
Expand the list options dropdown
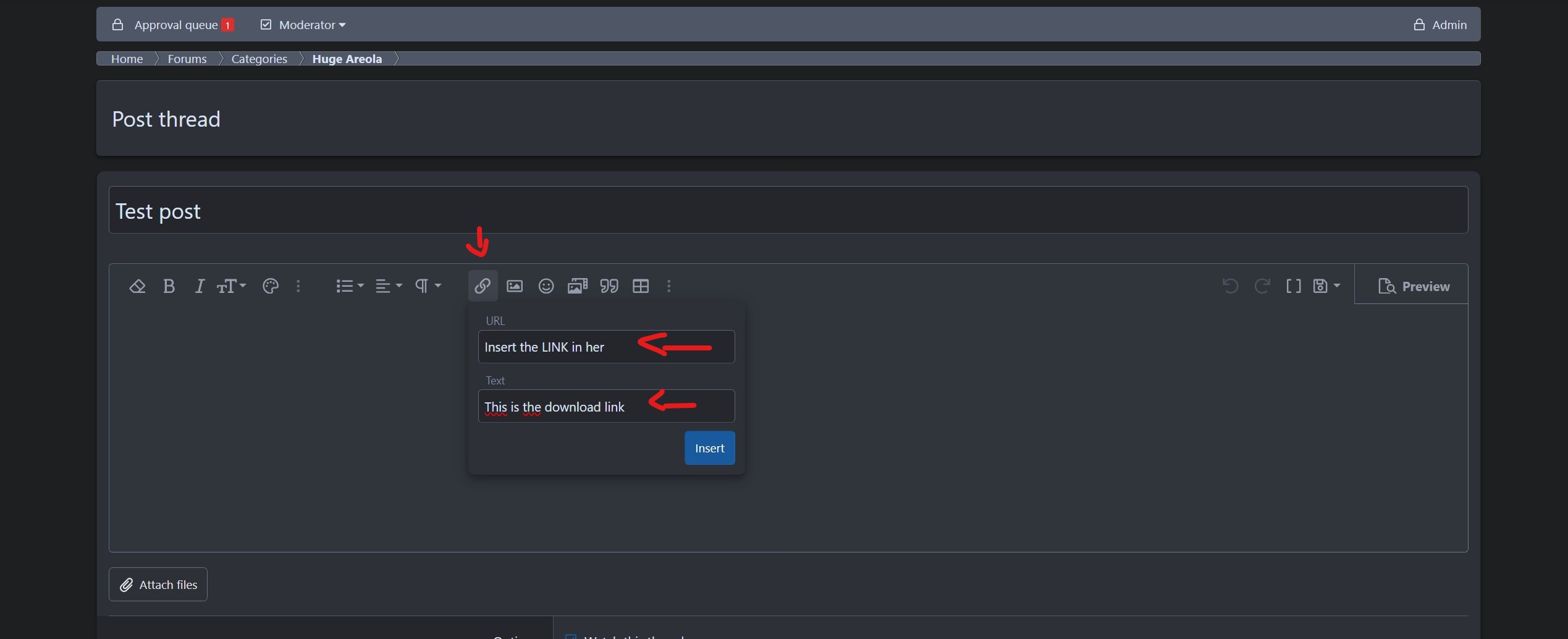click(x=350, y=286)
